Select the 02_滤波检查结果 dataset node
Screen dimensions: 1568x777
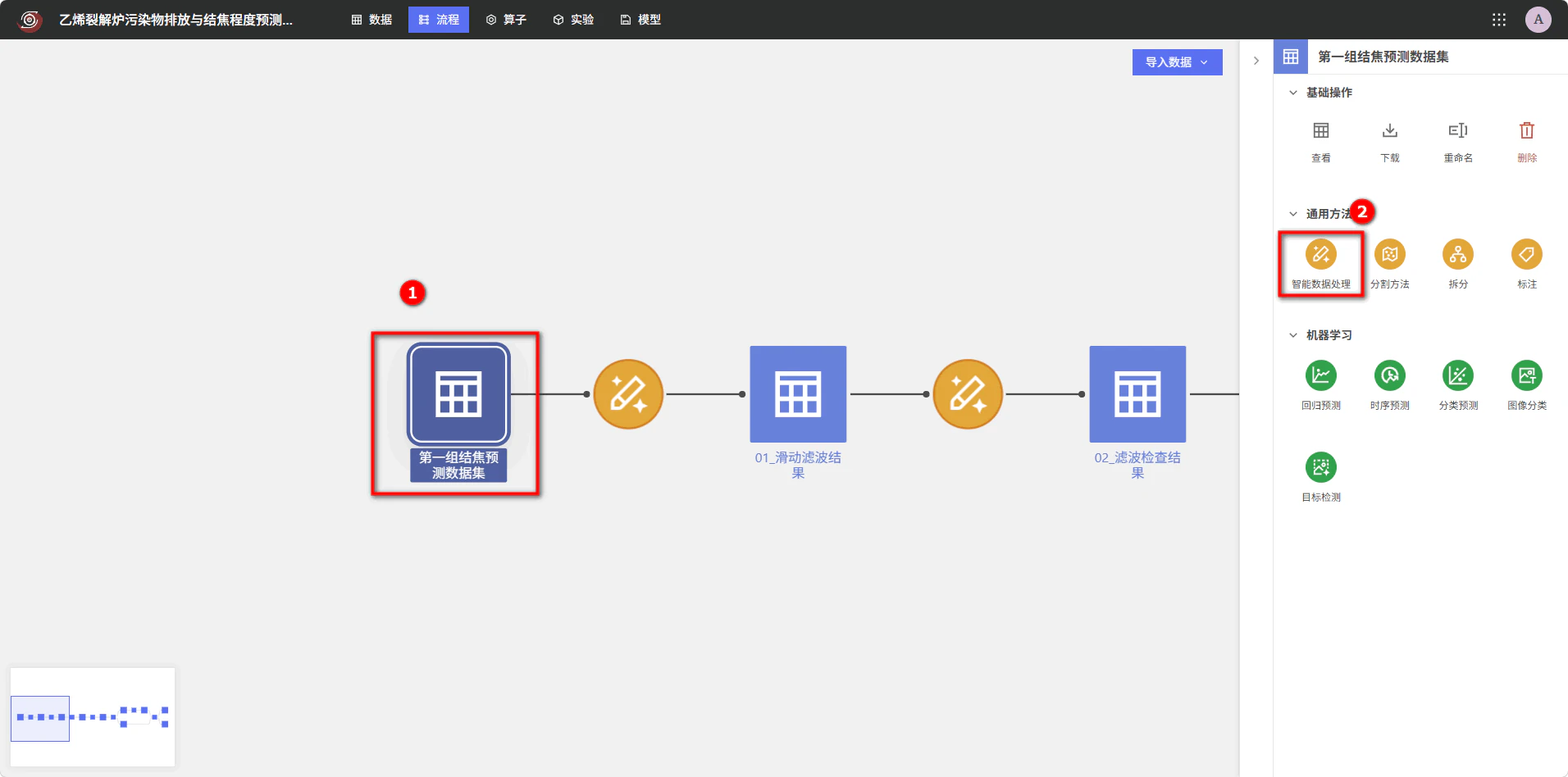(1137, 394)
